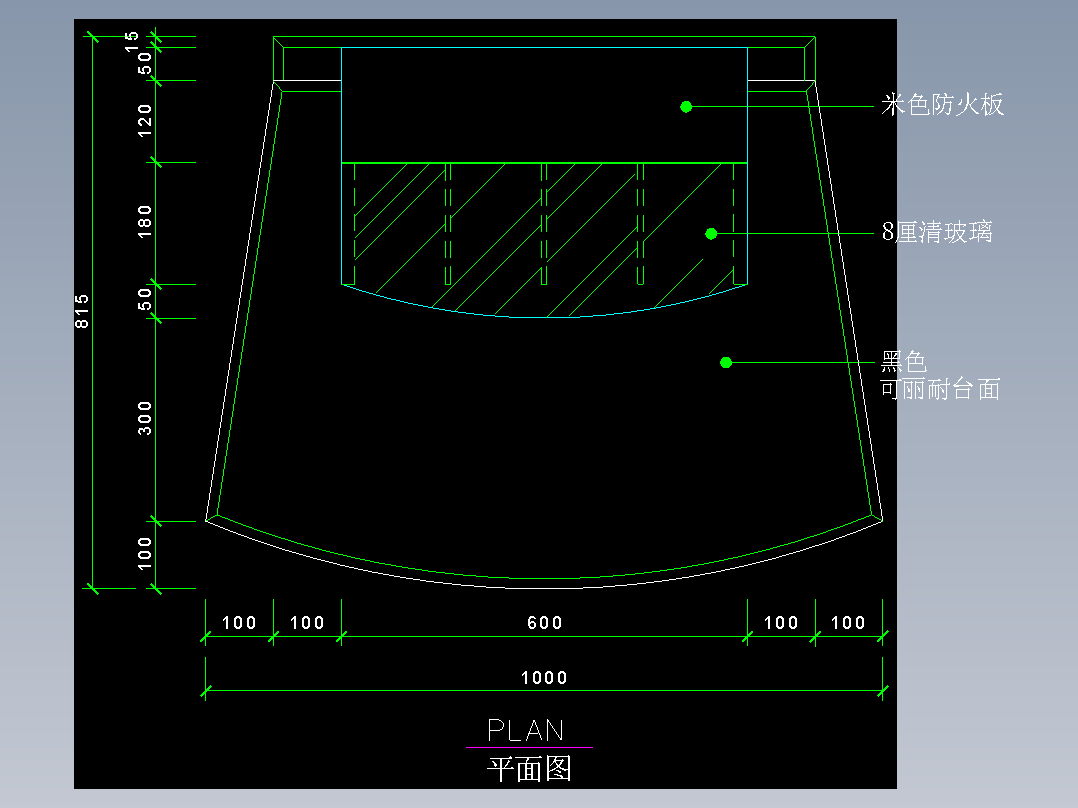Click the green leader dot for 8厘清玻璃
The width and height of the screenshot is (1078, 808).
click(x=712, y=234)
